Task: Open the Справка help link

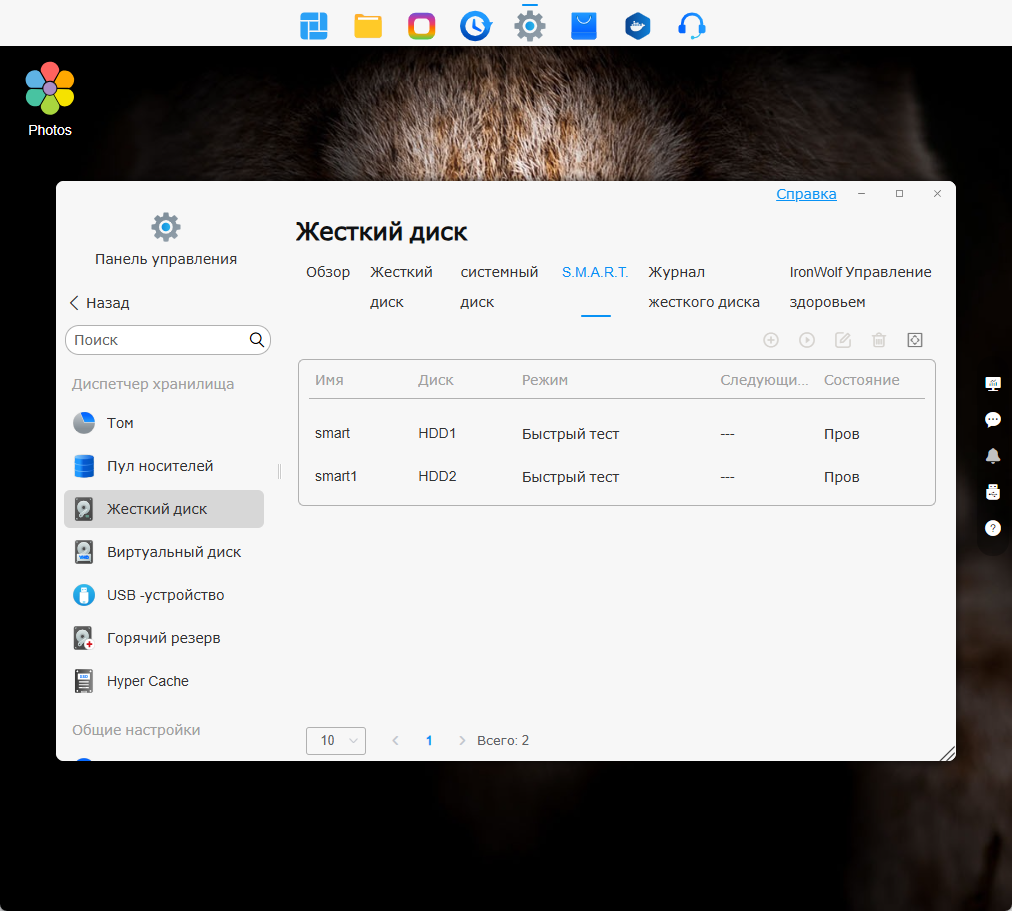Action: tap(806, 194)
